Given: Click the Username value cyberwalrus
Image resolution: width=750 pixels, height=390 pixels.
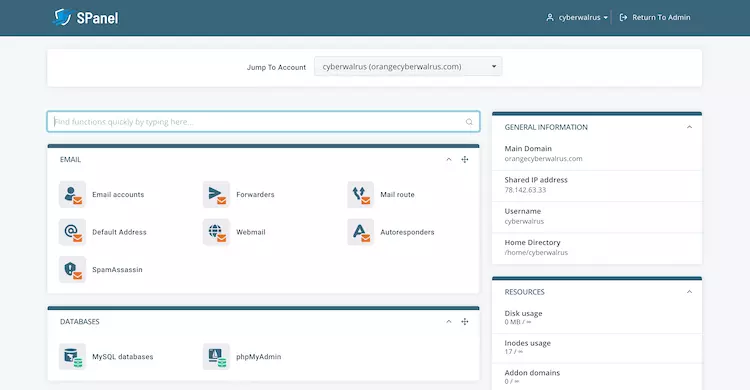Looking at the screenshot, I should click(524, 222).
